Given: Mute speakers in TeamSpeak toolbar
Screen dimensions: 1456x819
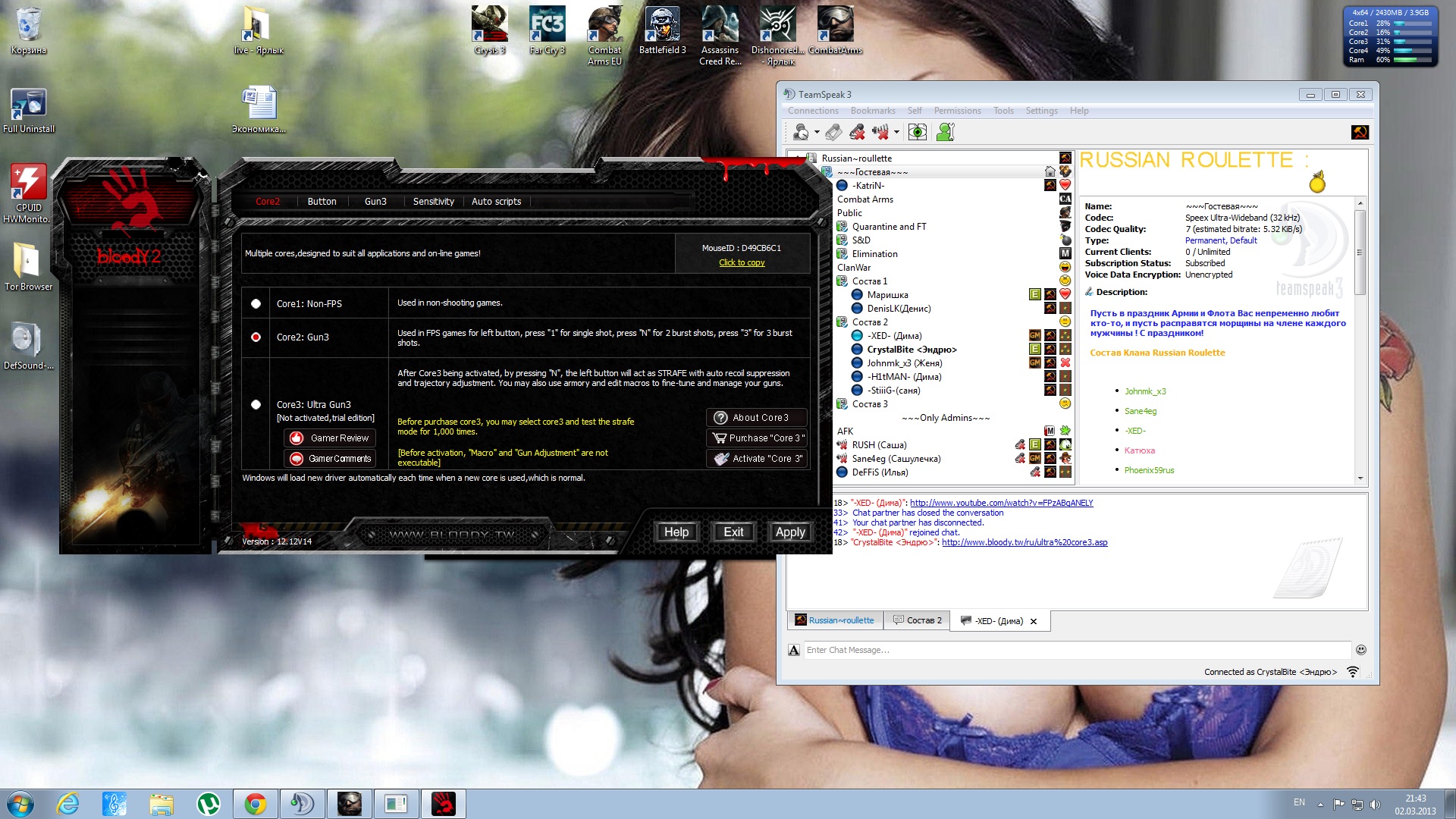Looking at the screenshot, I should click(880, 133).
